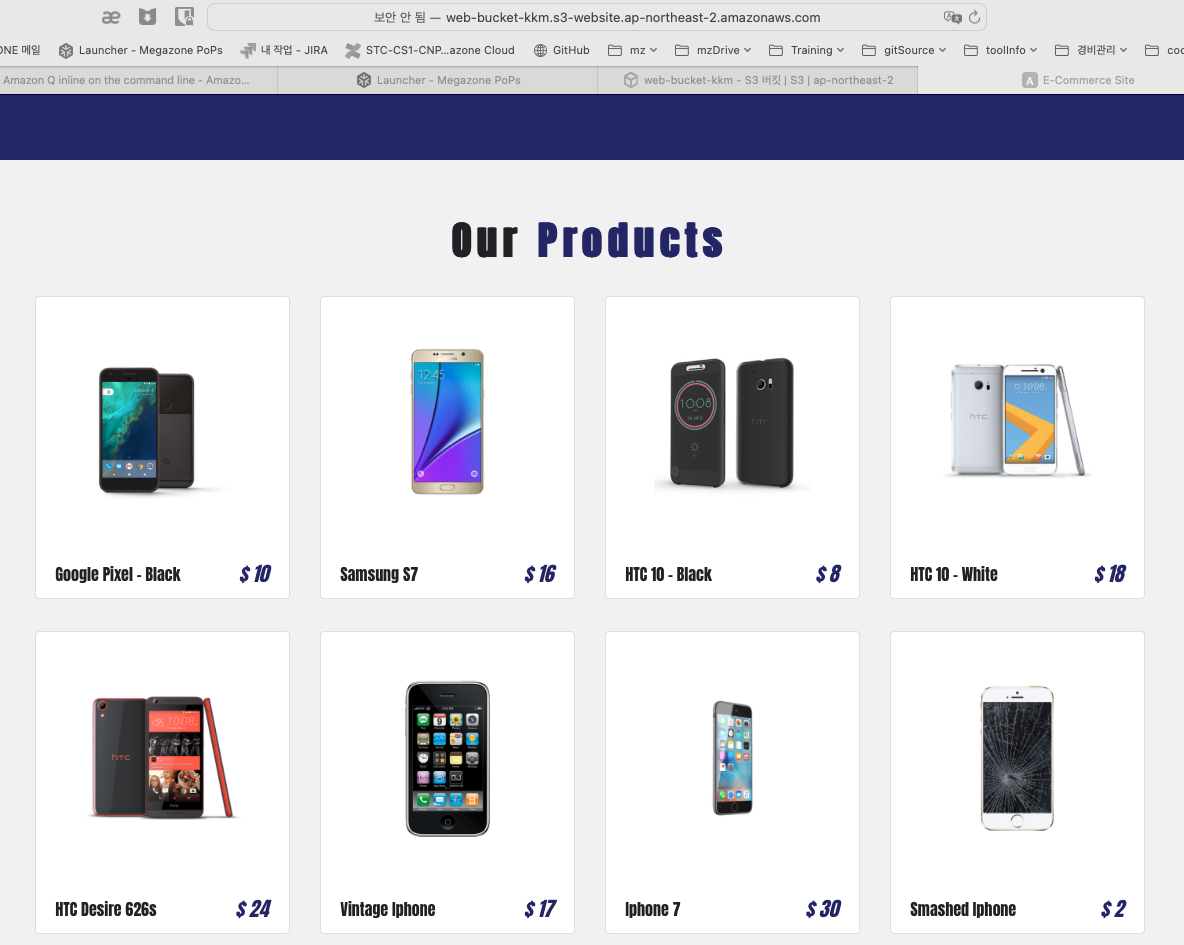Viewport: 1184px width, 945px height.
Task: Expand the Training bookmarks folder
Action: [x=806, y=50]
